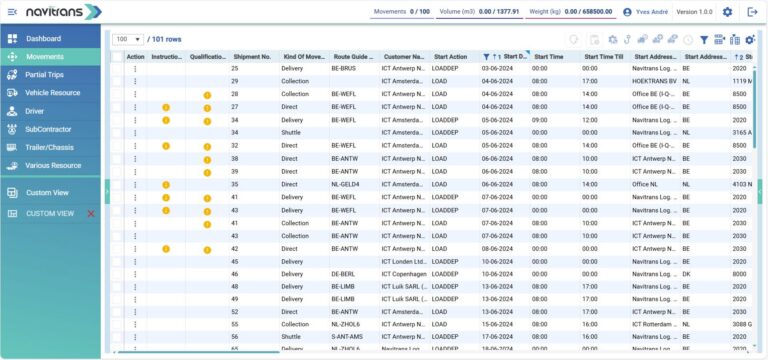The height and width of the screenshot is (360, 768).
Task: Click the hook icon in the toolbar
Action: [627, 40]
